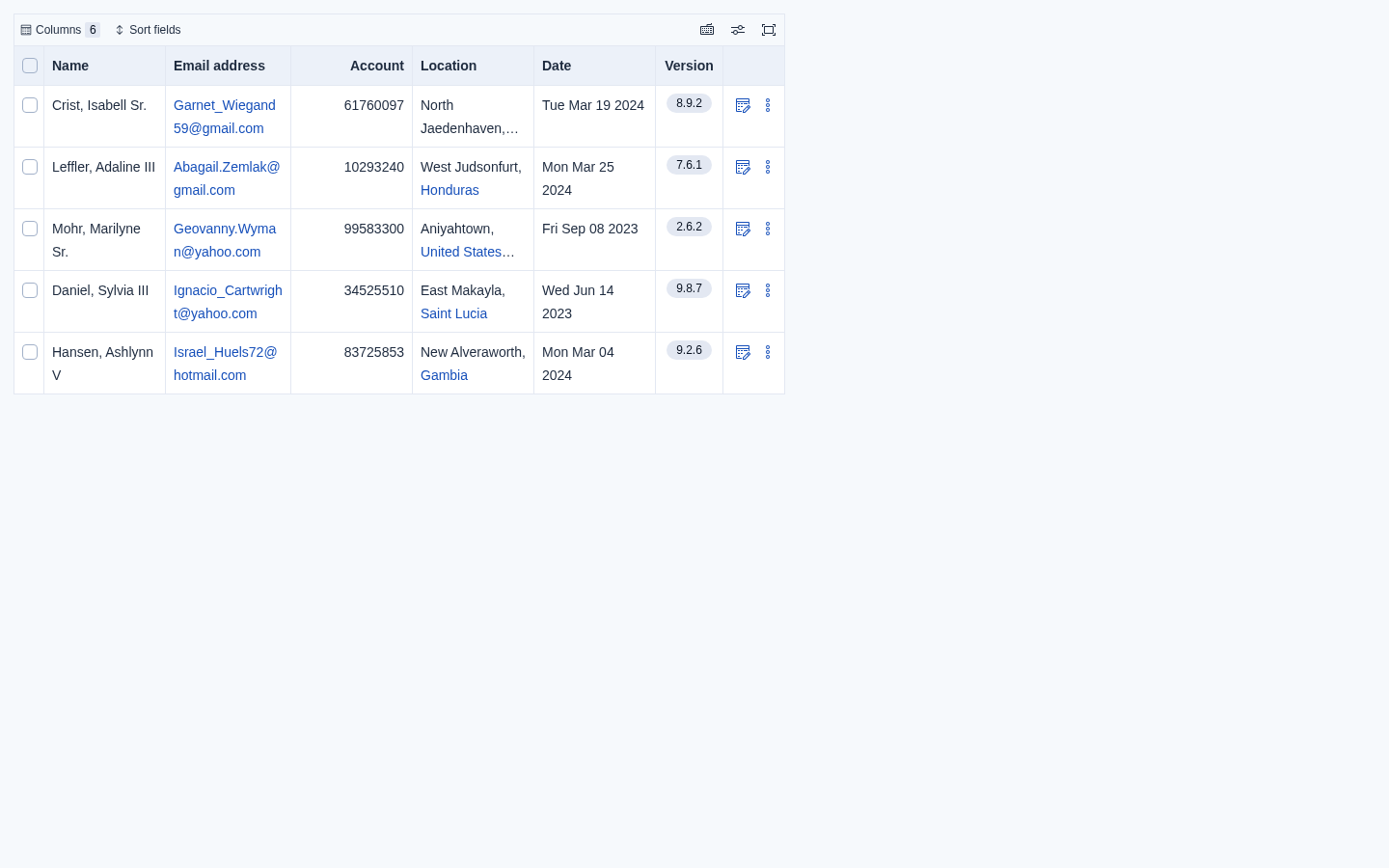Select the Mohr, Marilyne Sr. row checkbox
Image resolution: width=1389 pixels, height=868 pixels.
point(30,229)
